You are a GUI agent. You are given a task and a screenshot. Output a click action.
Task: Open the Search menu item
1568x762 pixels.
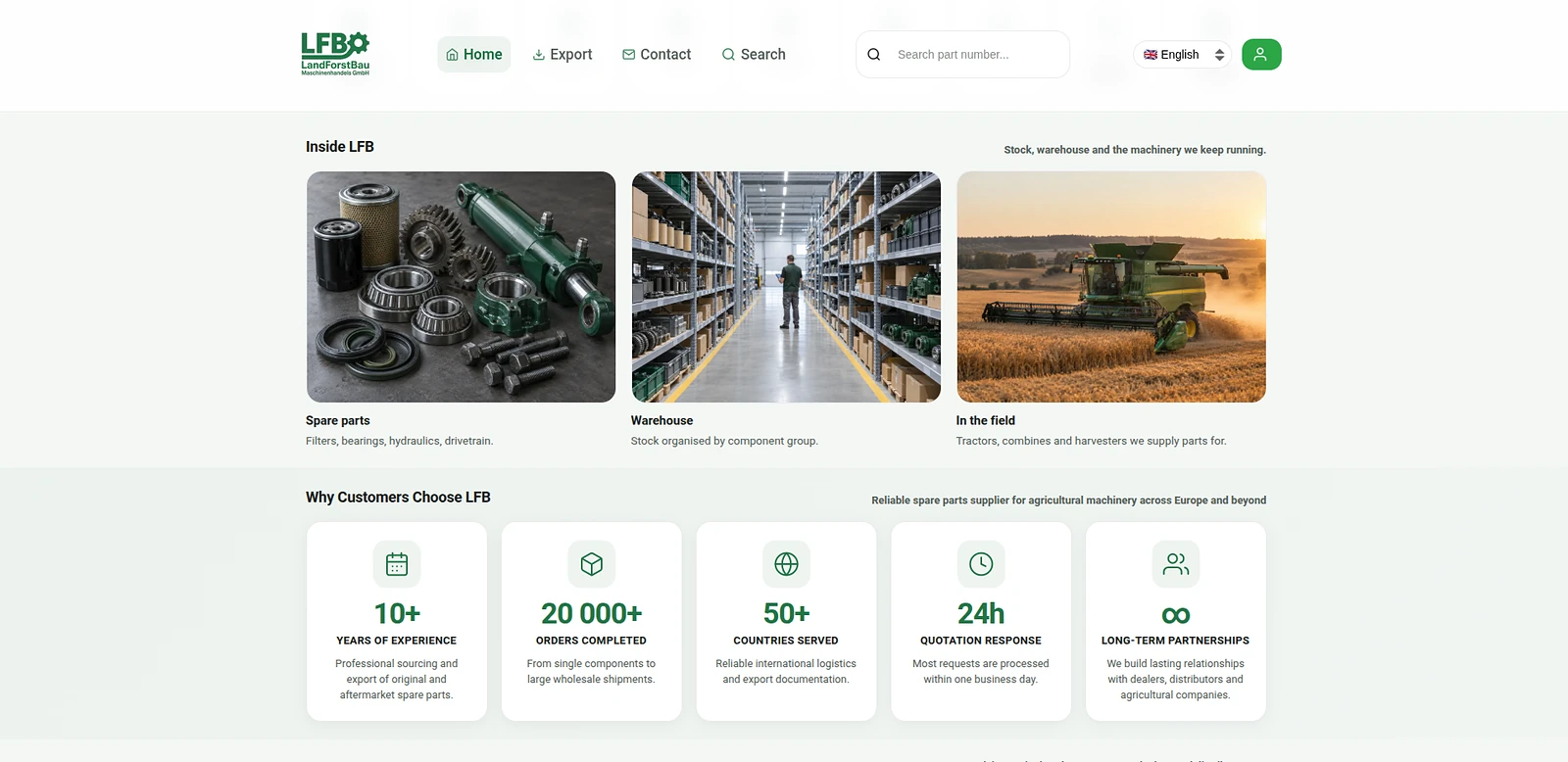pyautogui.click(x=754, y=55)
